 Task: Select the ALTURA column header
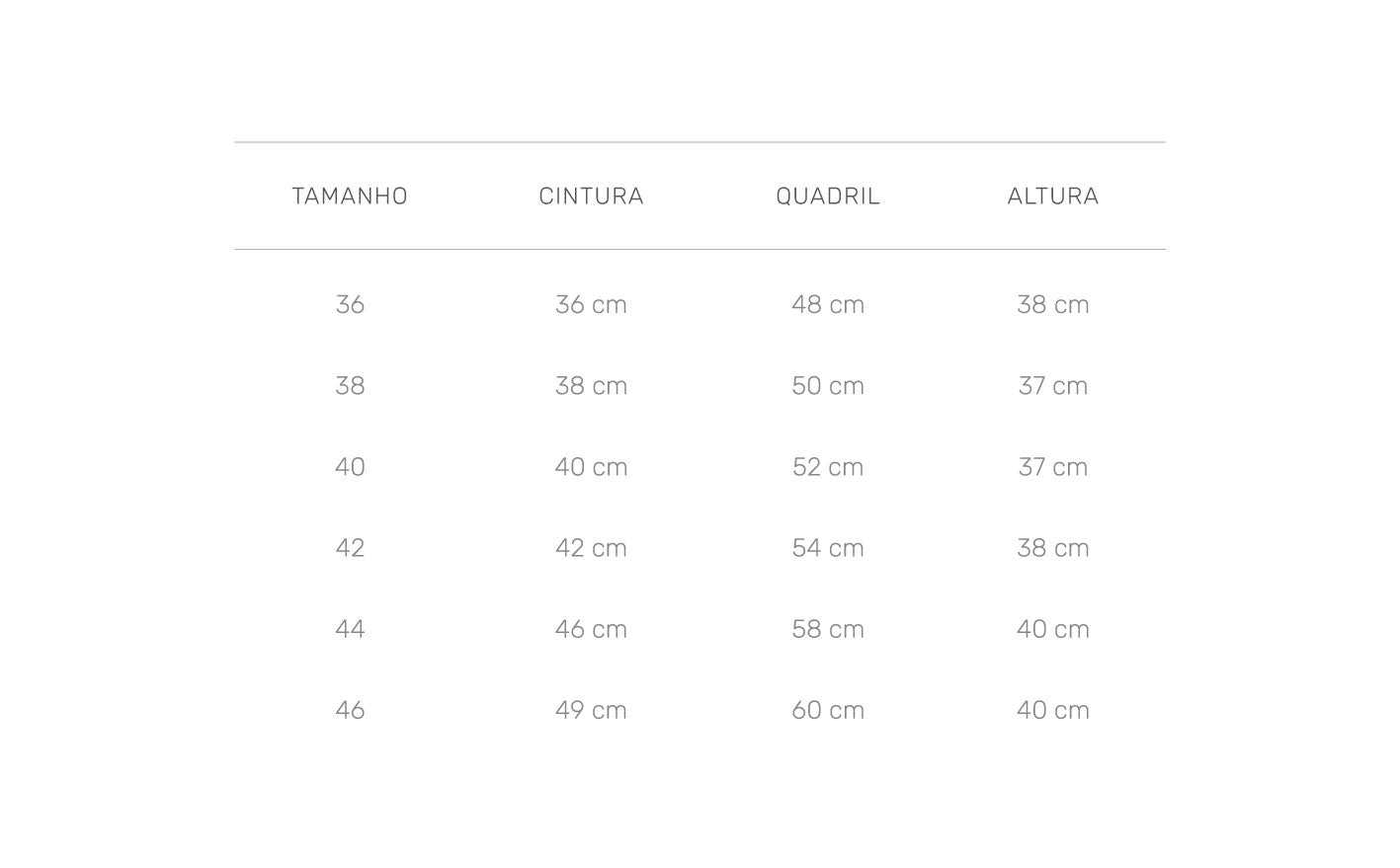coord(1053,196)
